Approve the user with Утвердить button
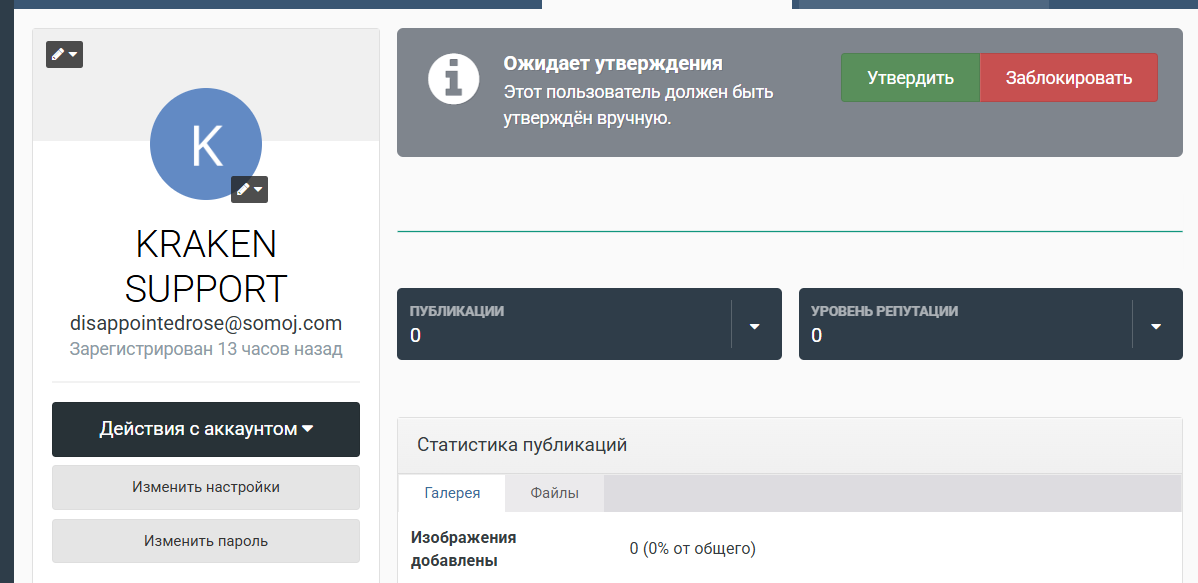 pos(911,78)
